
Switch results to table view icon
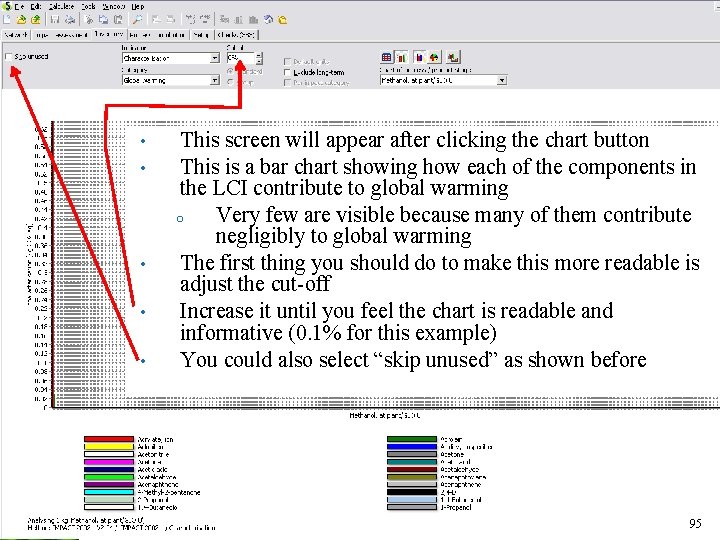(x=387, y=57)
